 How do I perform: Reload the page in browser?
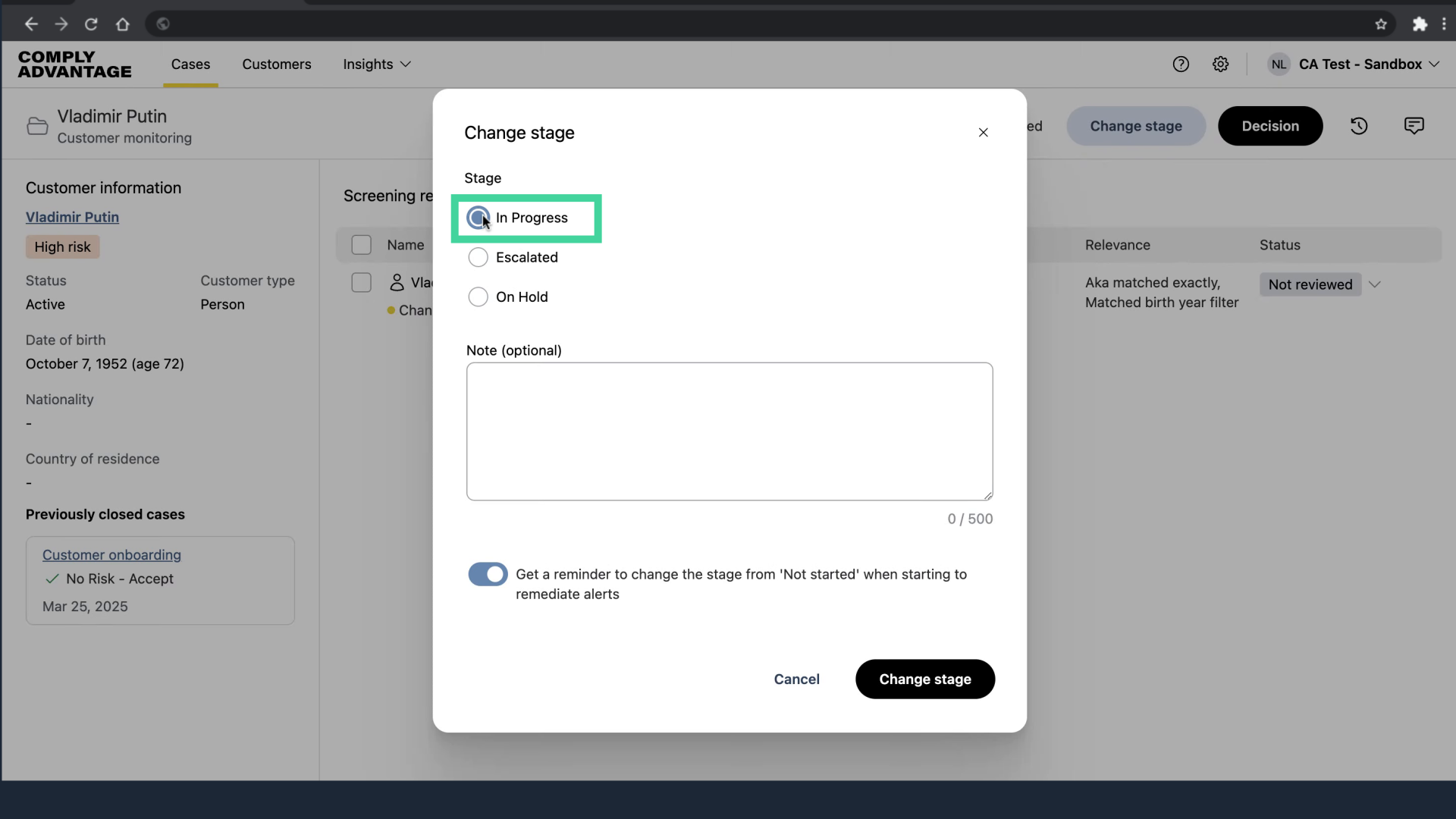pyautogui.click(x=91, y=24)
